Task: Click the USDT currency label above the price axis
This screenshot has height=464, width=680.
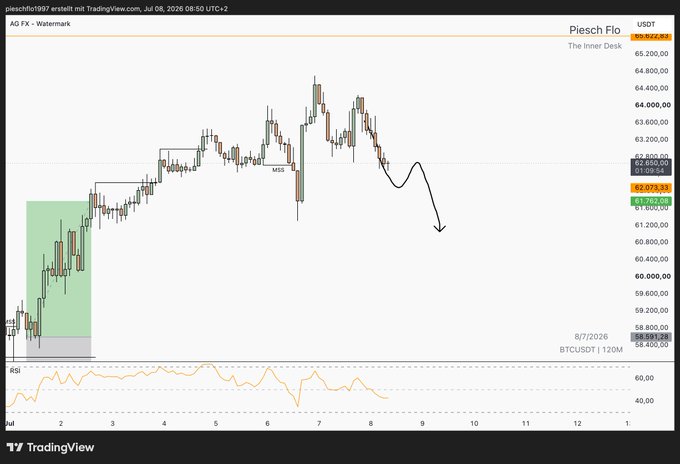Action: pyautogui.click(x=646, y=24)
